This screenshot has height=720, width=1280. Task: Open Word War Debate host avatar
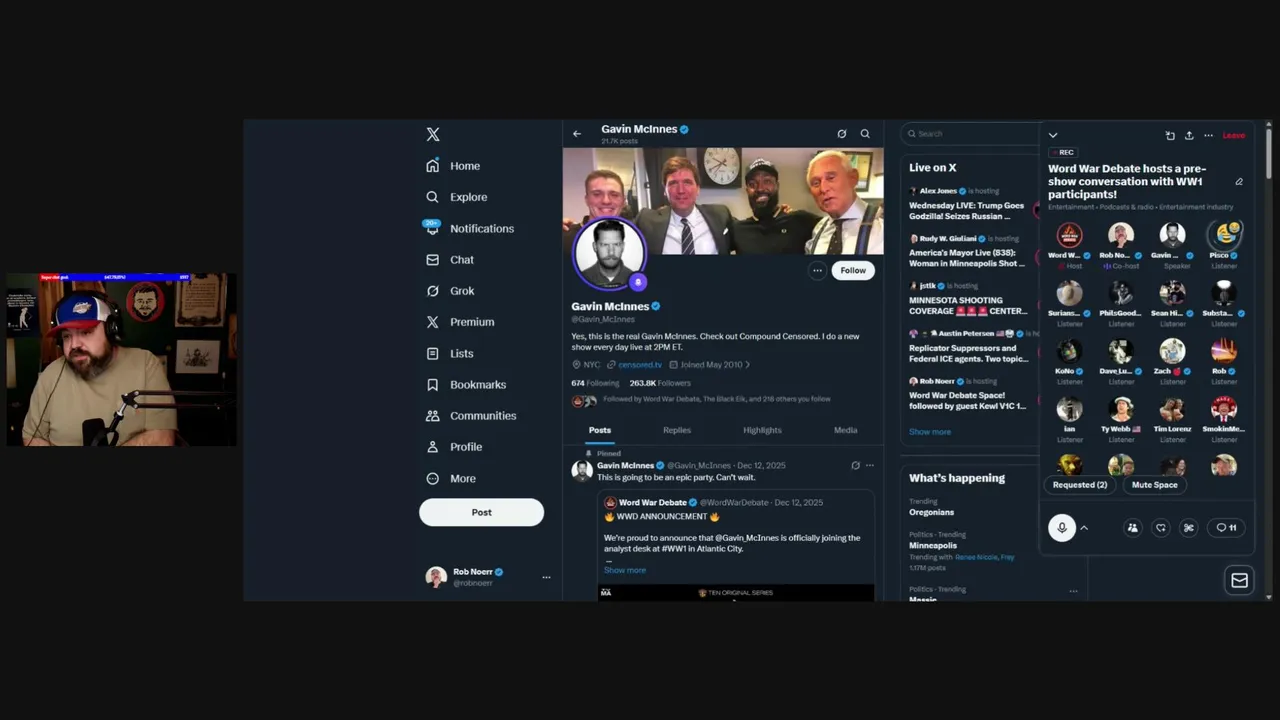(1070, 236)
